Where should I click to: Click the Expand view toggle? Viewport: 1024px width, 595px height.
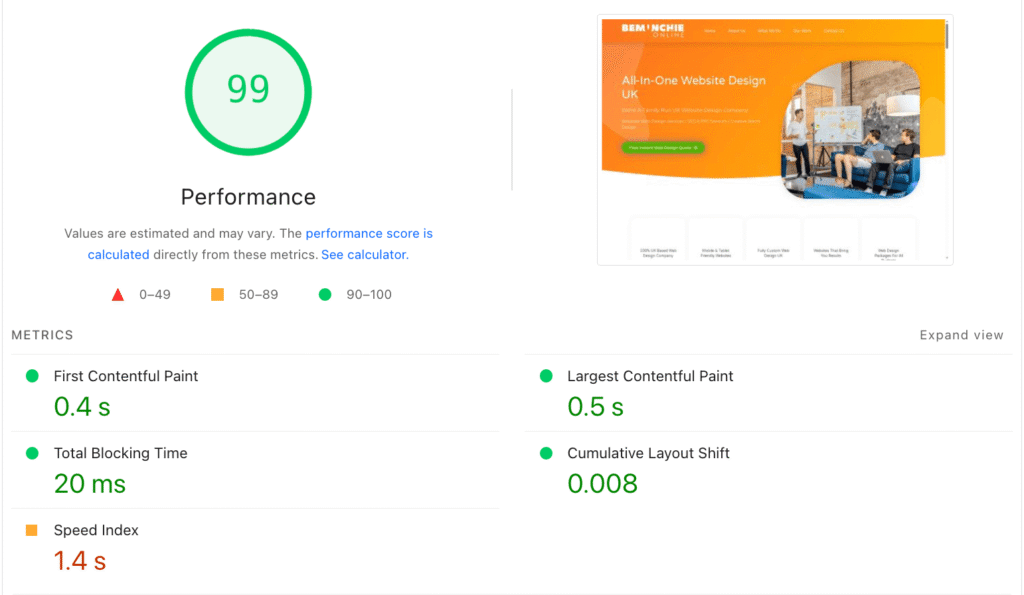click(x=961, y=335)
